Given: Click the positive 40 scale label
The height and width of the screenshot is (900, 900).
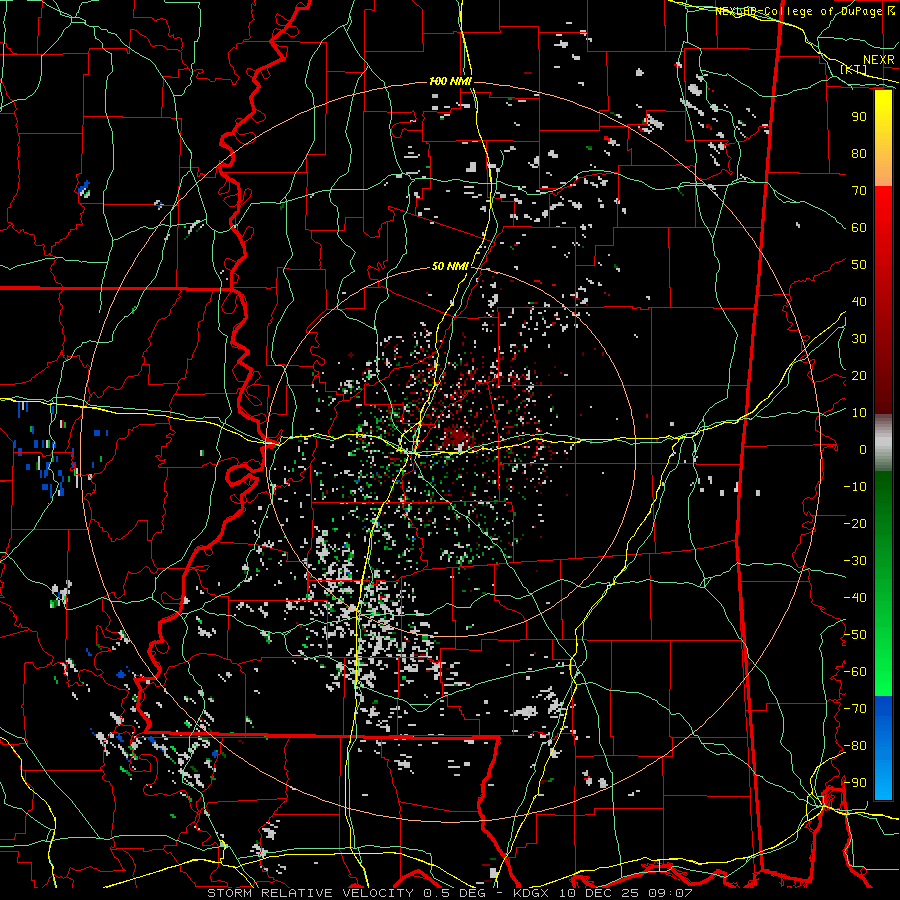Looking at the screenshot, I should pyautogui.click(x=859, y=301).
